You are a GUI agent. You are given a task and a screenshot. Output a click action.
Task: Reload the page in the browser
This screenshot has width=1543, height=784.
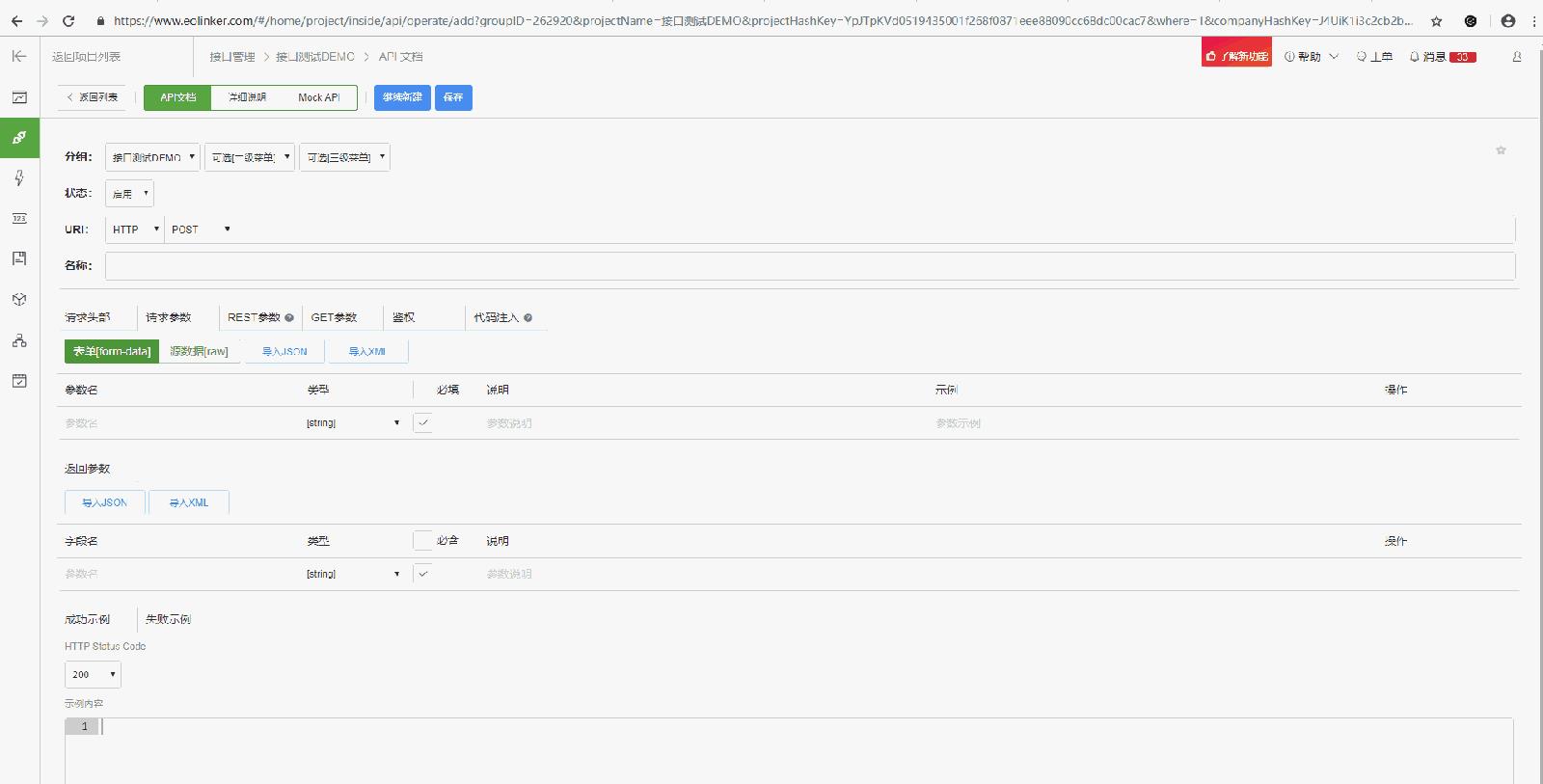pos(68,20)
